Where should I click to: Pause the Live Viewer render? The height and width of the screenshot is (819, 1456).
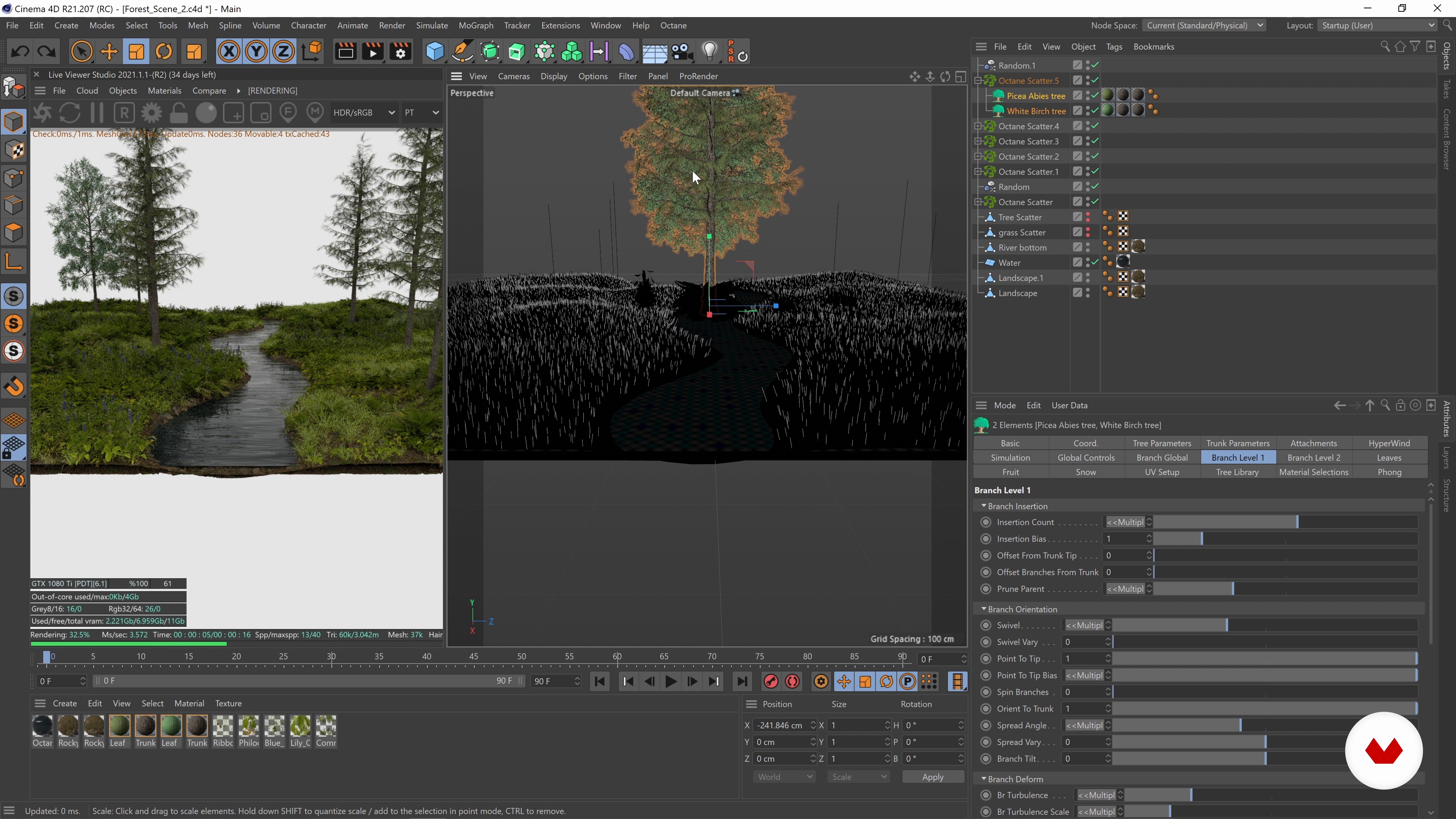tap(97, 113)
